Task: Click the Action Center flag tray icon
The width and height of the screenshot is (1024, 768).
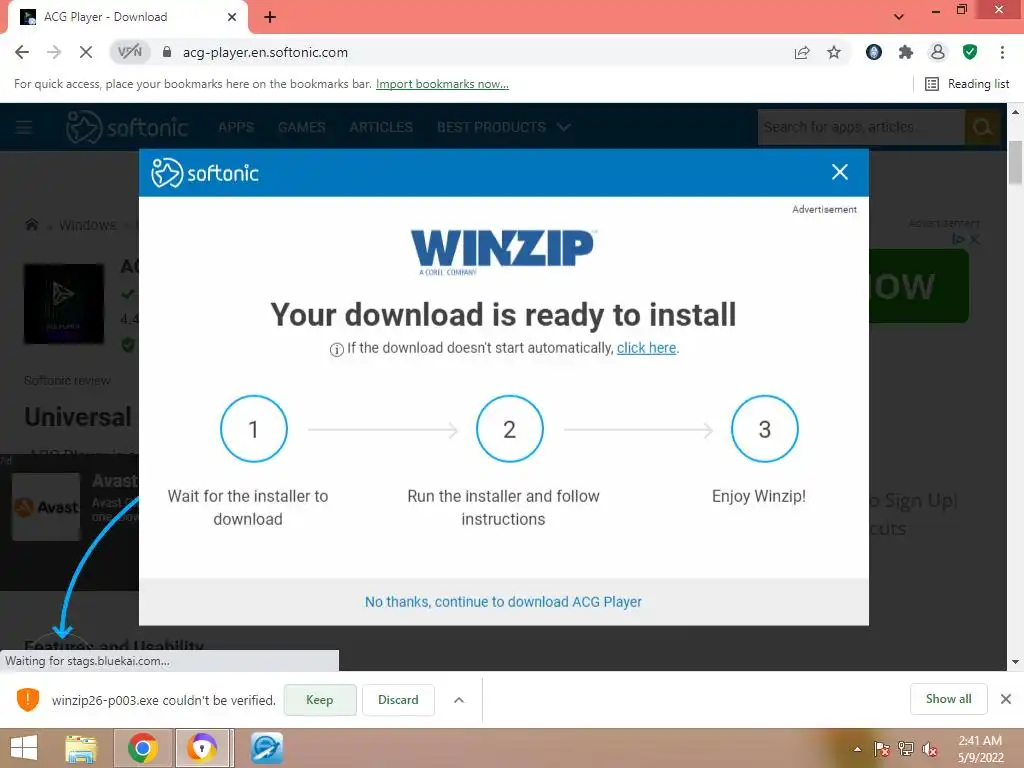Action: 882,749
